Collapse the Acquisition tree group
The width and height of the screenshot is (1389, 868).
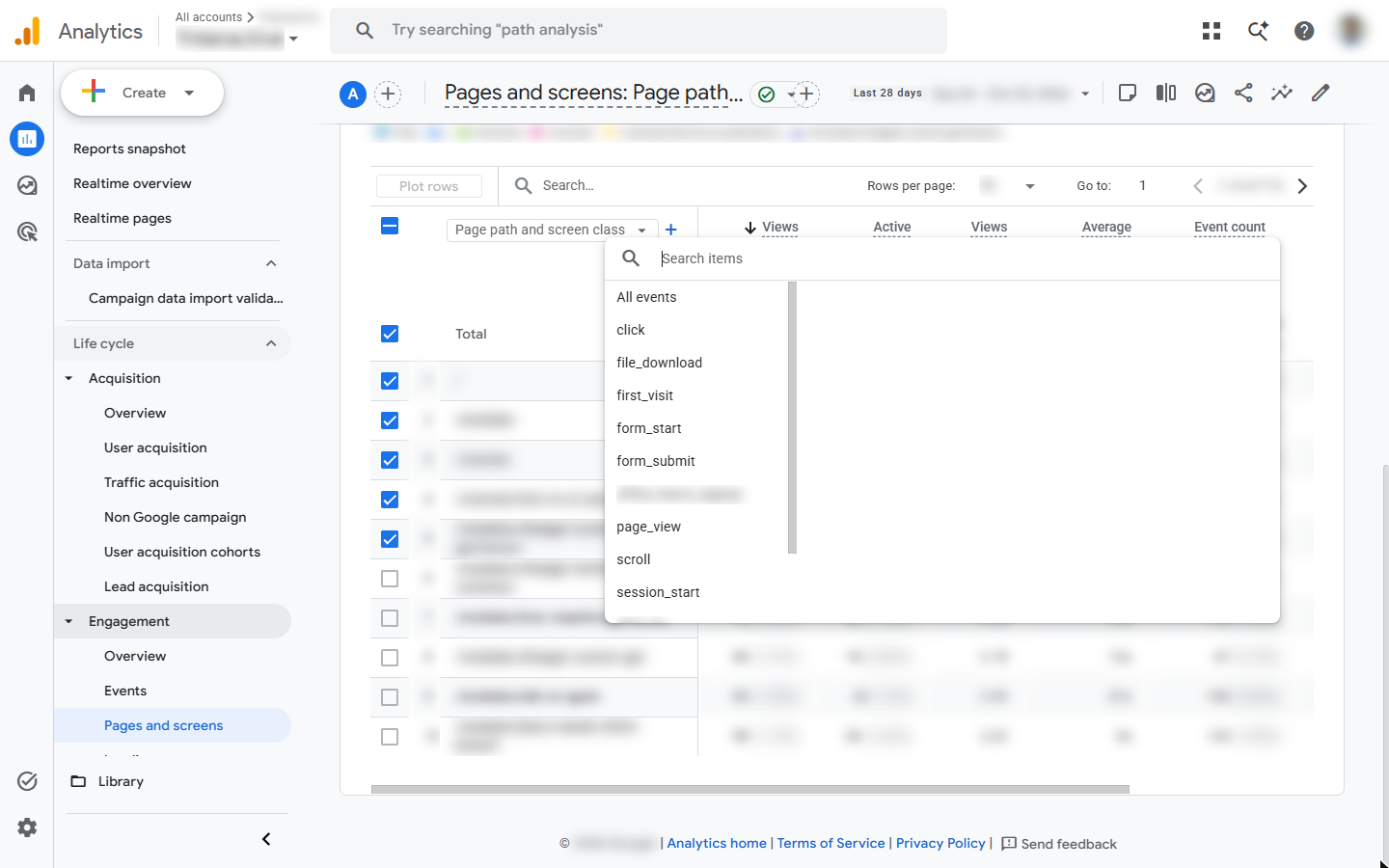69,378
